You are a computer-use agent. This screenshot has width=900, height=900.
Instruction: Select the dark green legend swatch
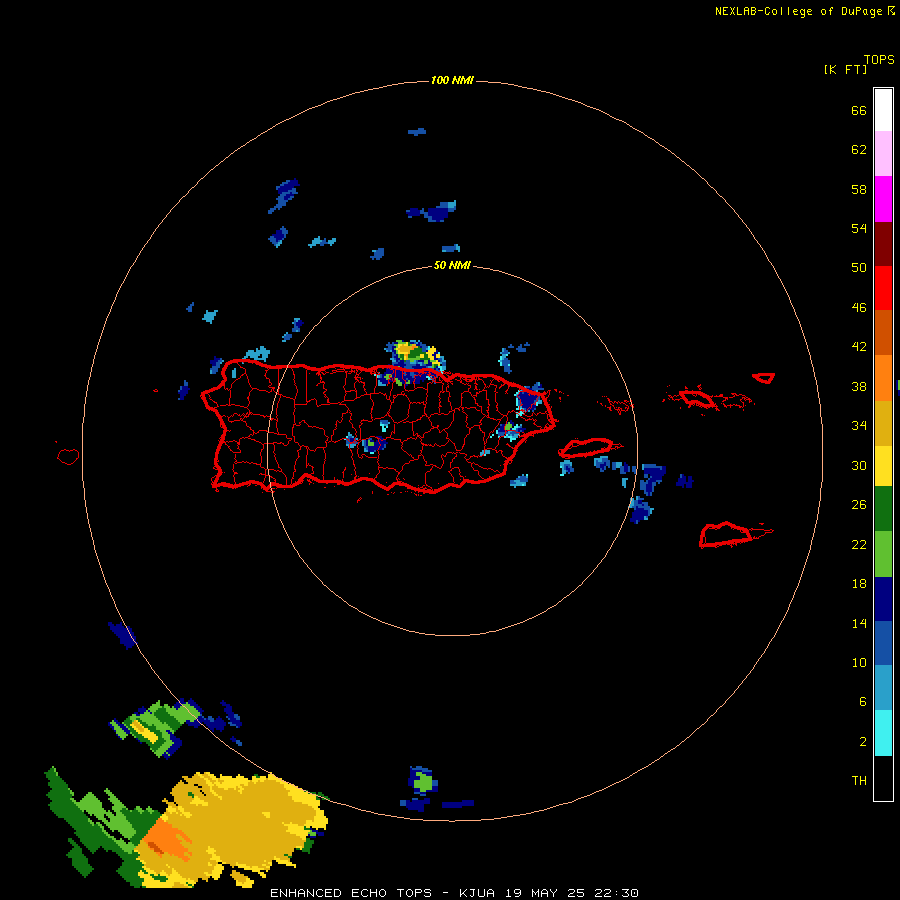tap(883, 509)
